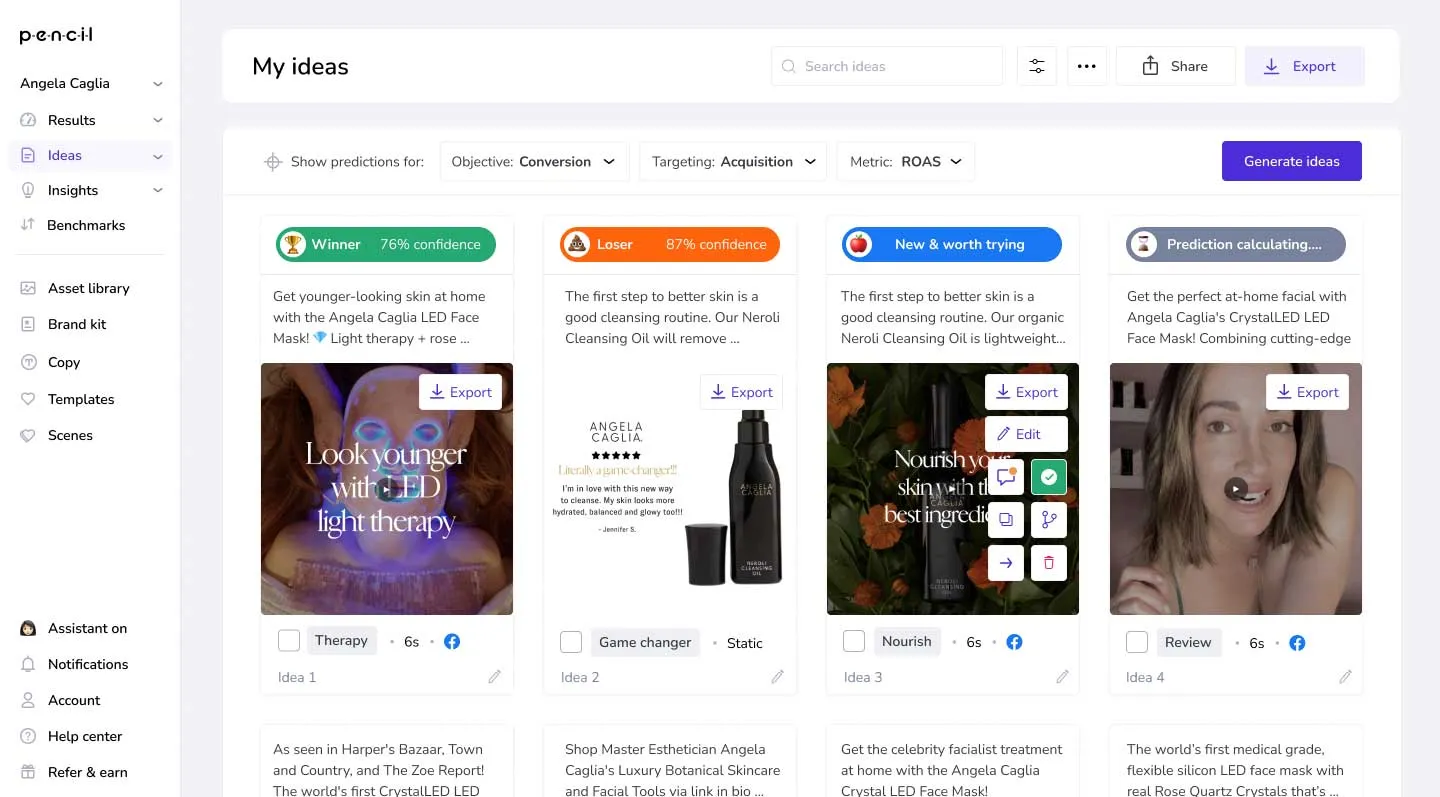The width and height of the screenshot is (1440, 797).
Task: Click the Loser badge emoji icon
Action: 577,244
